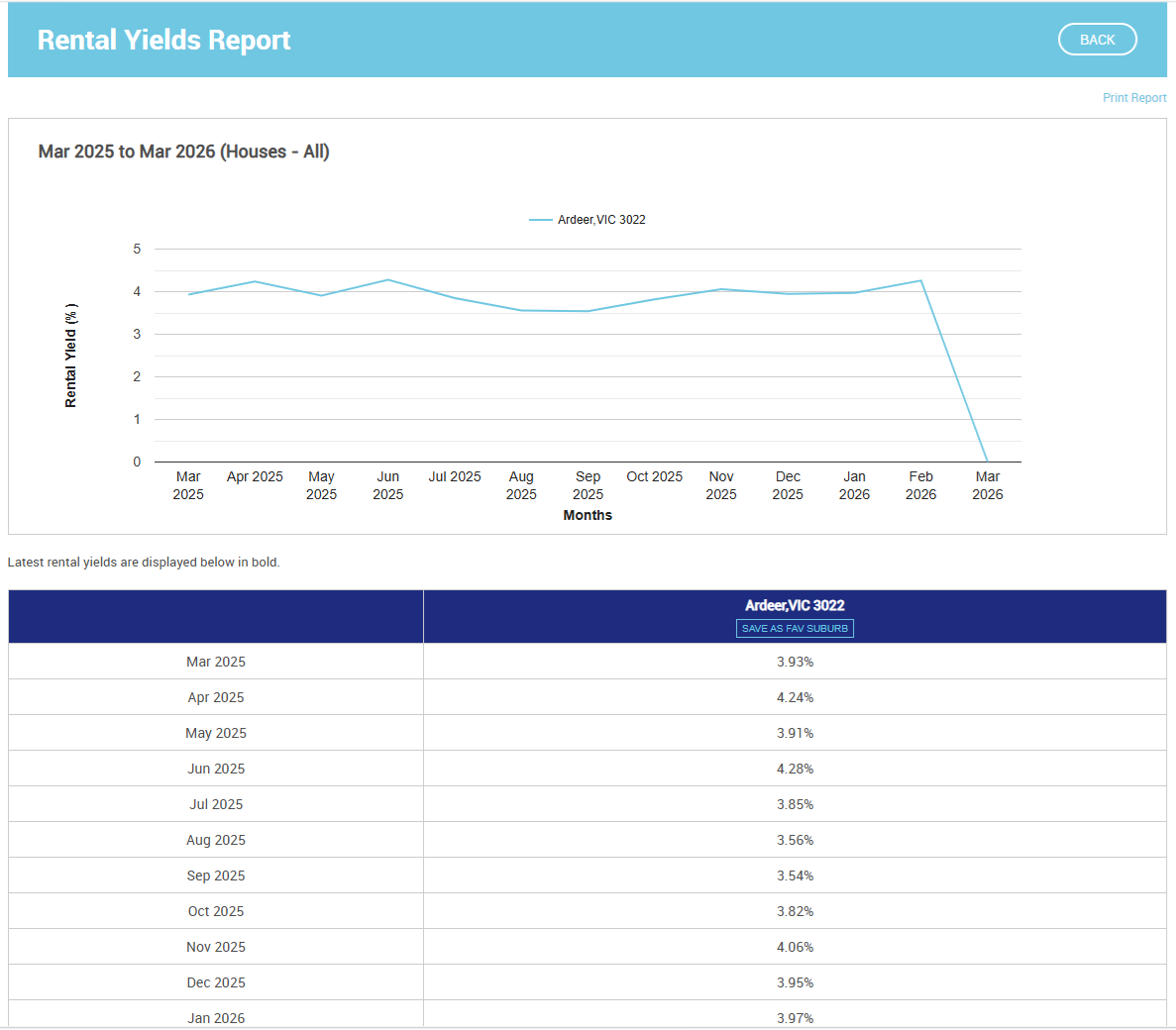This screenshot has height=1030, width=1176.
Task: Click the Nov 2025 x-axis label
Action: (721, 485)
